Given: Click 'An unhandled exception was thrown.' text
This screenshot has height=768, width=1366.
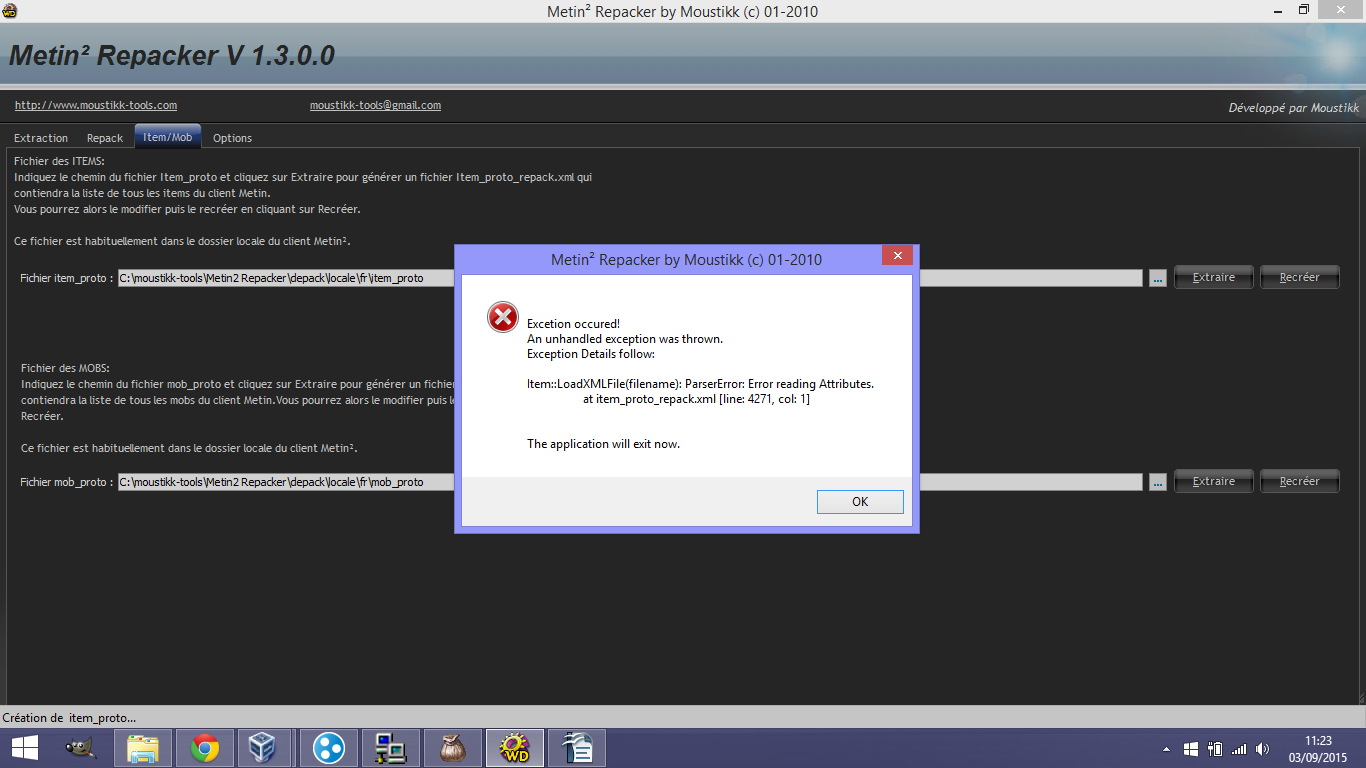Looking at the screenshot, I should click(x=625, y=339).
